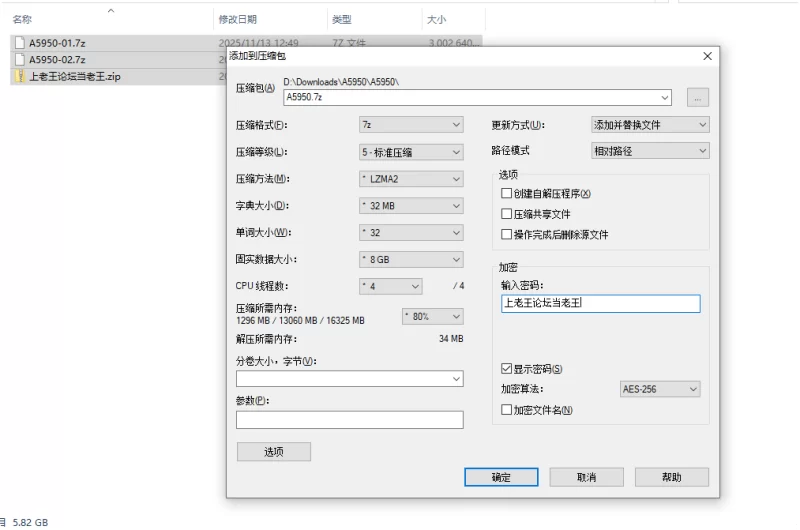Click the 确定 button
Image resolution: width=800 pixels, height=530 pixels.
[x=501, y=477]
